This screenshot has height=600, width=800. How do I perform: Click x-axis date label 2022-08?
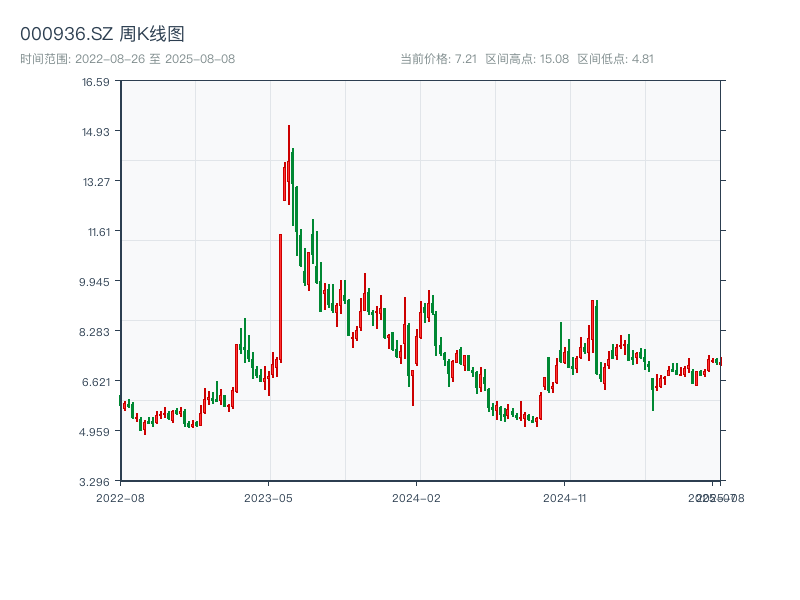[x=120, y=498]
